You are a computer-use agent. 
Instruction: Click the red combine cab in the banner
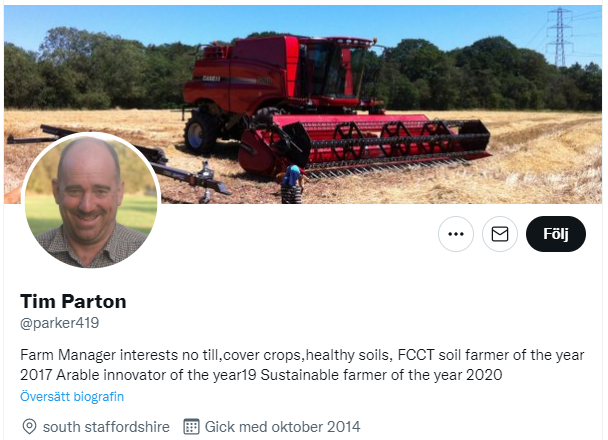[x=335, y=72]
